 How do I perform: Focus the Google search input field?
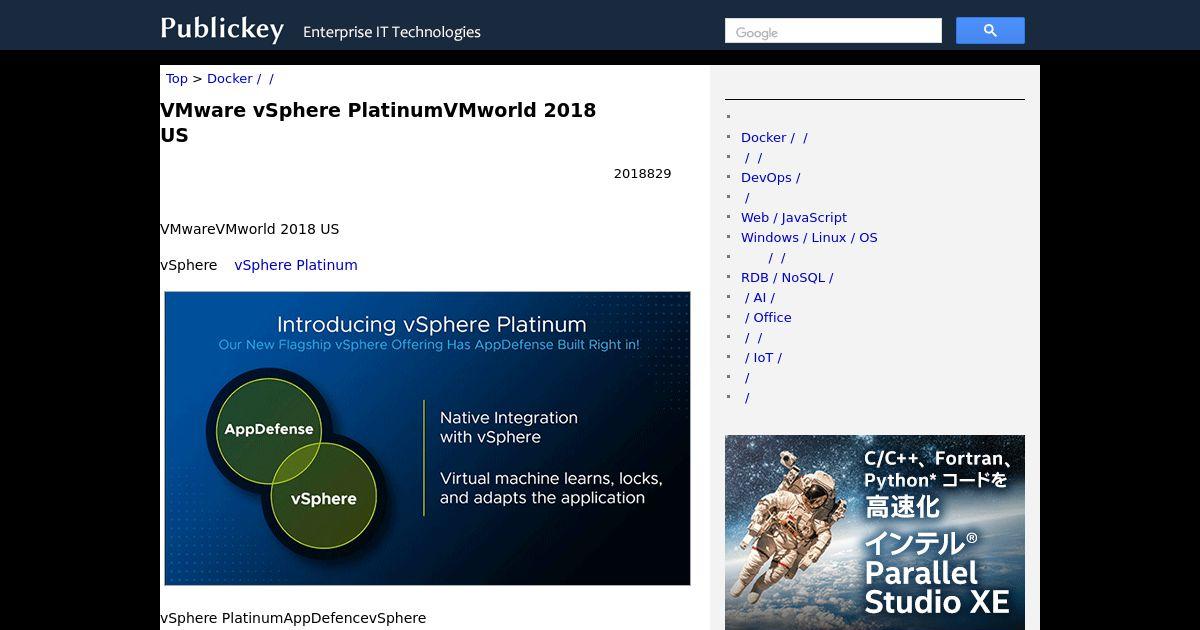click(832, 32)
